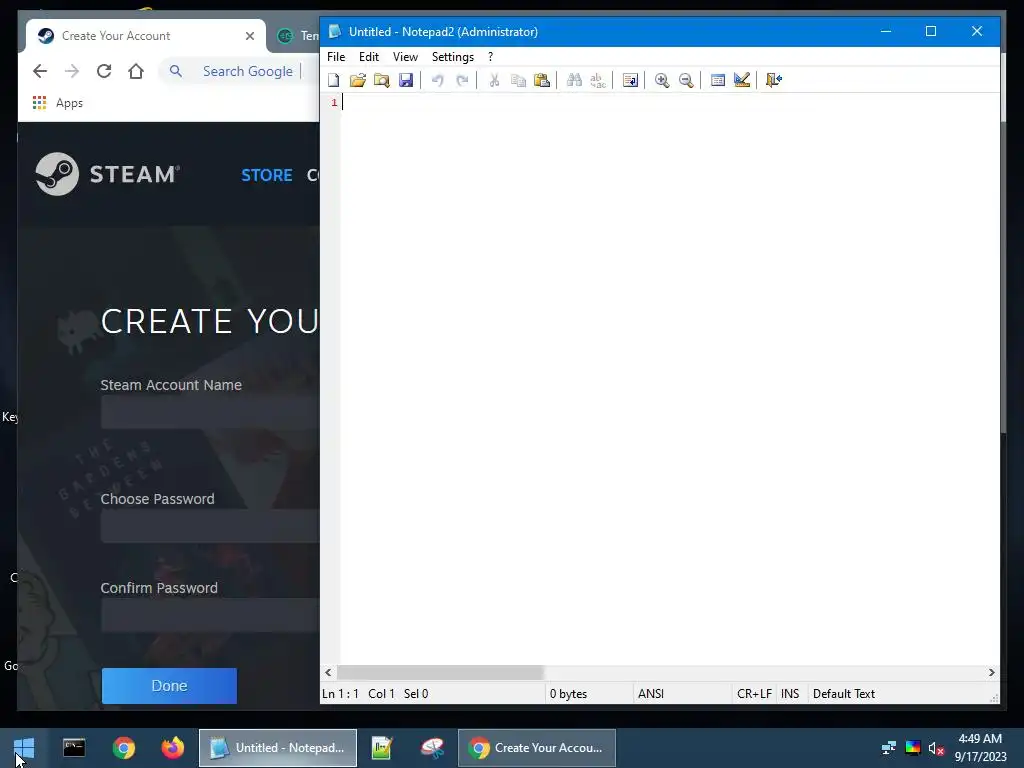Launch Firefox from the taskbar
This screenshot has height=768, width=1024.
point(173,748)
